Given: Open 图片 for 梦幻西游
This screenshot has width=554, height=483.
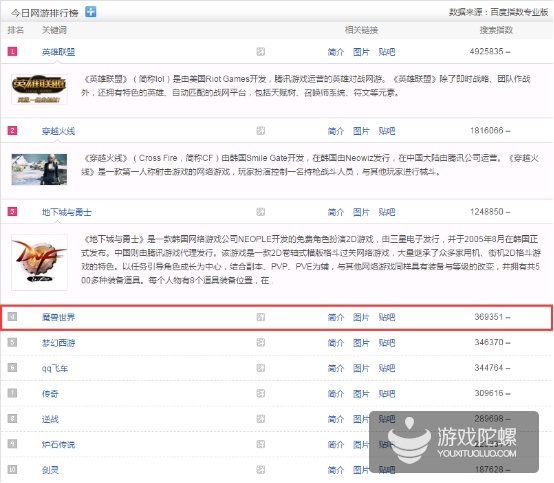Looking at the screenshot, I should pyautogui.click(x=361, y=342).
